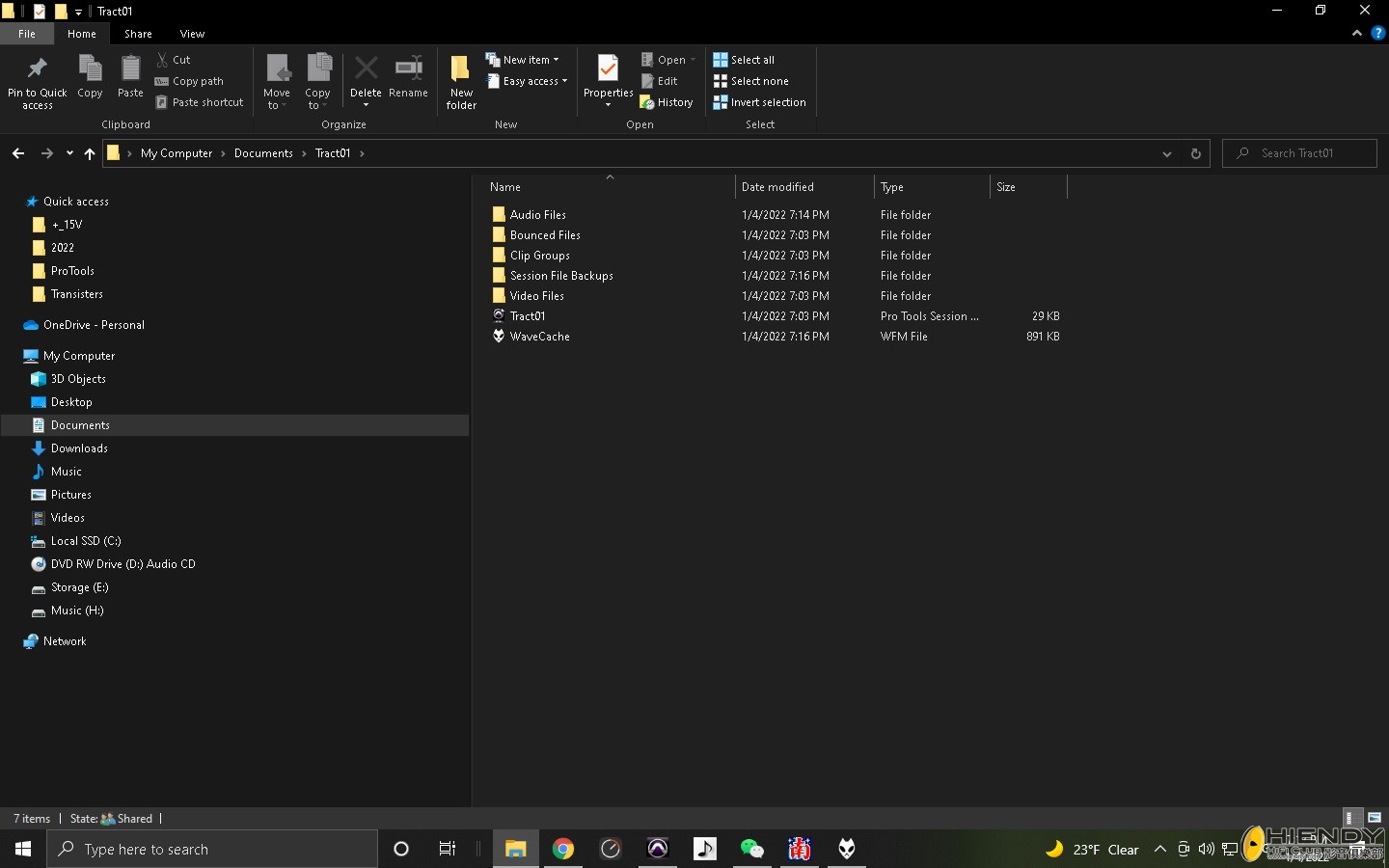Expand the path chevron after Tract01
The width and height of the screenshot is (1389, 868).
(x=362, y=153)
